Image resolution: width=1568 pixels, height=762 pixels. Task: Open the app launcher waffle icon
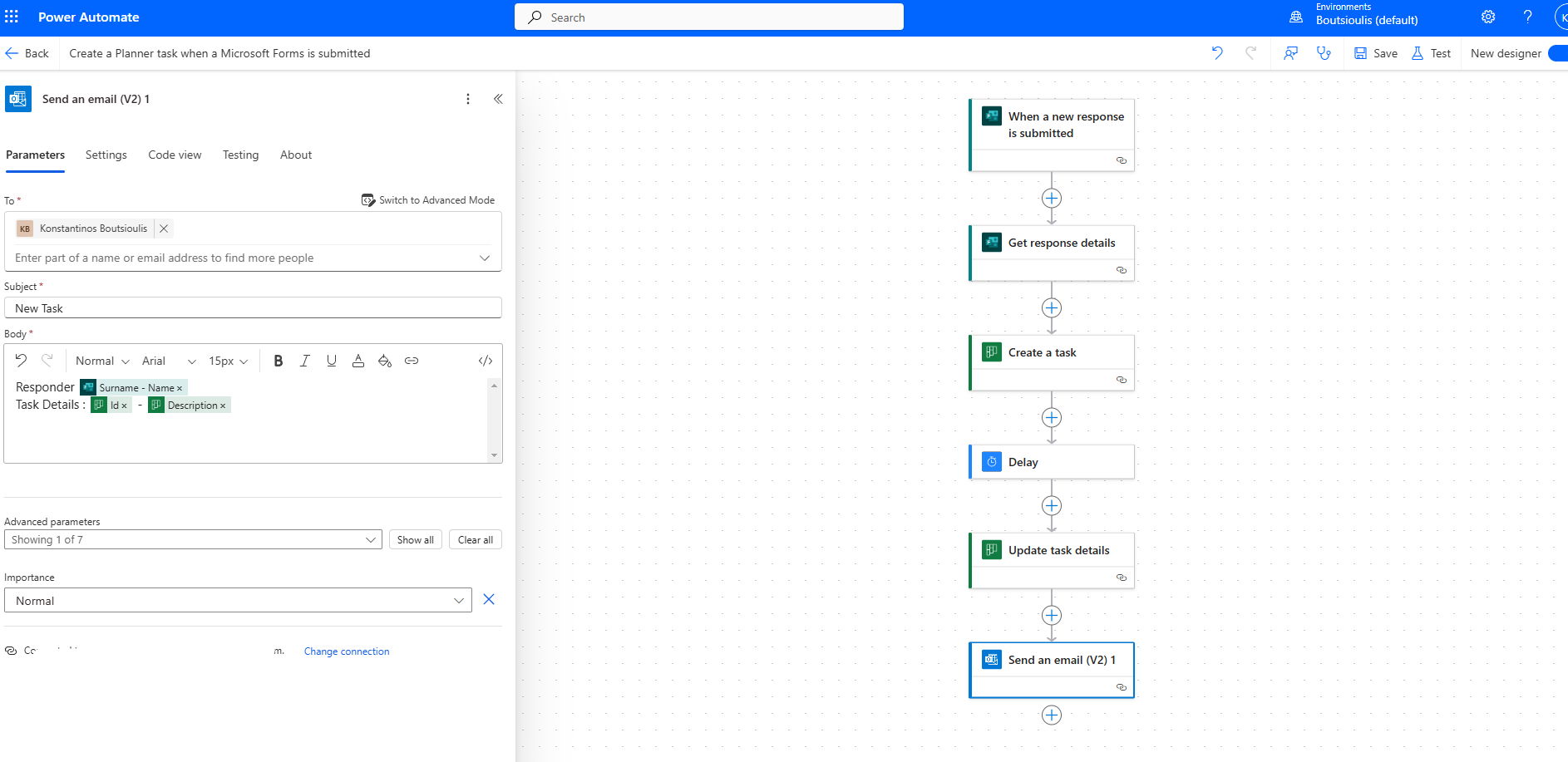coord(12,17)
